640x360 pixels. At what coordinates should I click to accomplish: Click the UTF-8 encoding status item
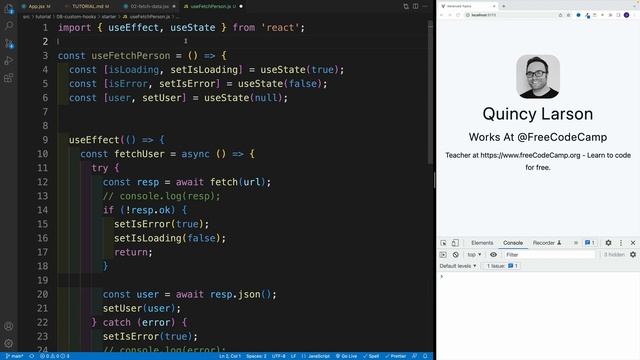coord(279,356)
